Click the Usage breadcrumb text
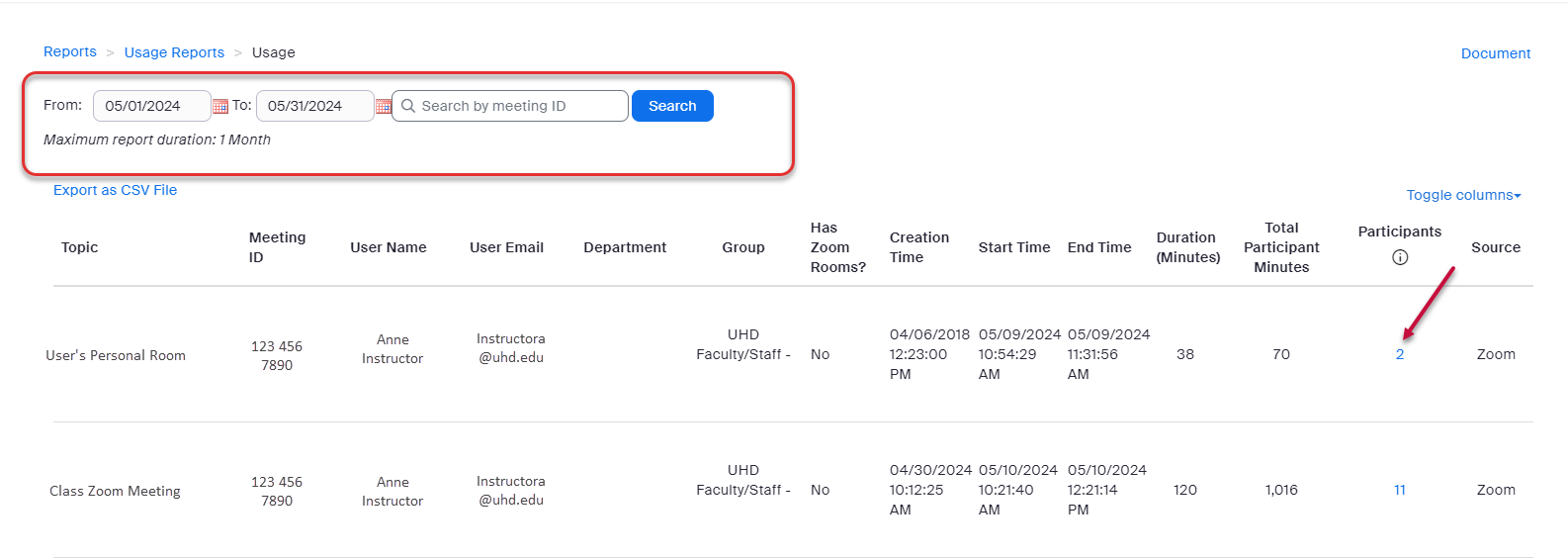Screen dimensions: 1568x559 coord(273,52)
